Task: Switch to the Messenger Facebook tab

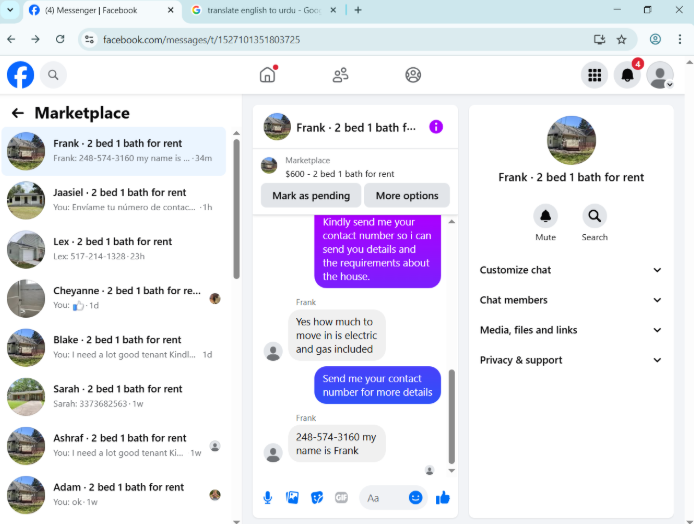Action: (101, 11)
